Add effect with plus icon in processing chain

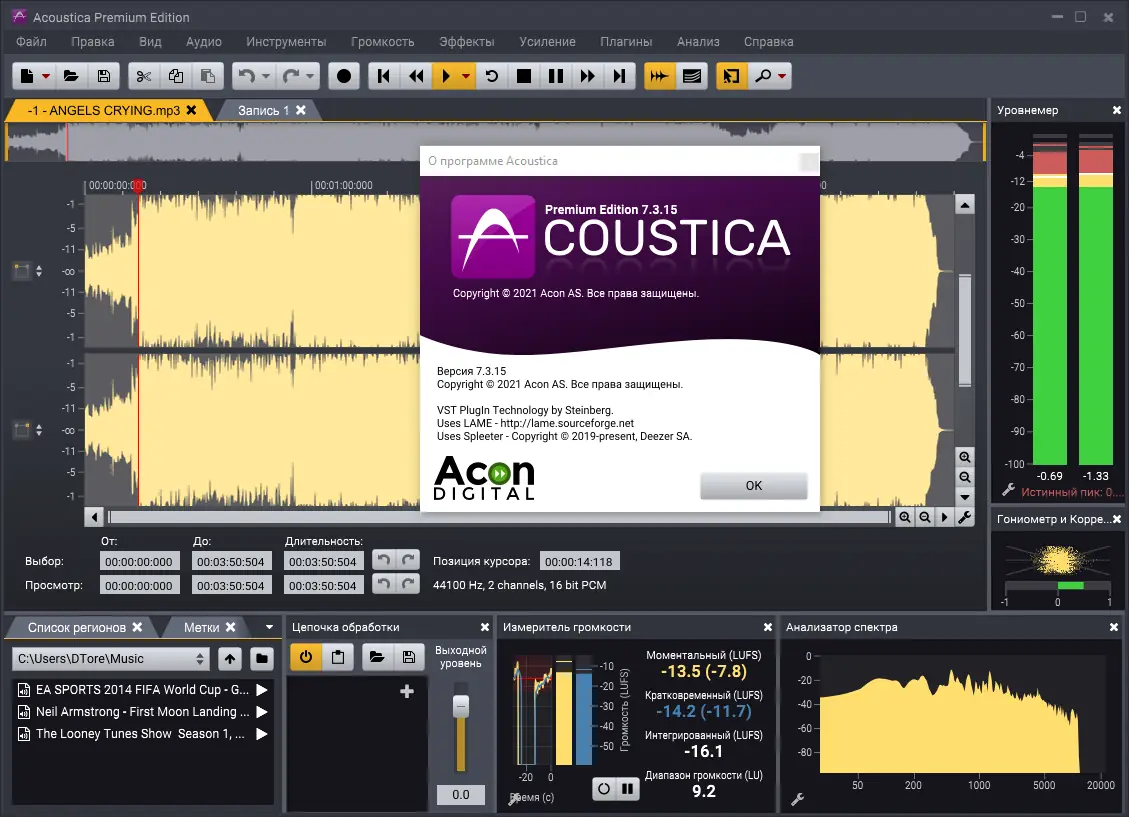[407, 691]
